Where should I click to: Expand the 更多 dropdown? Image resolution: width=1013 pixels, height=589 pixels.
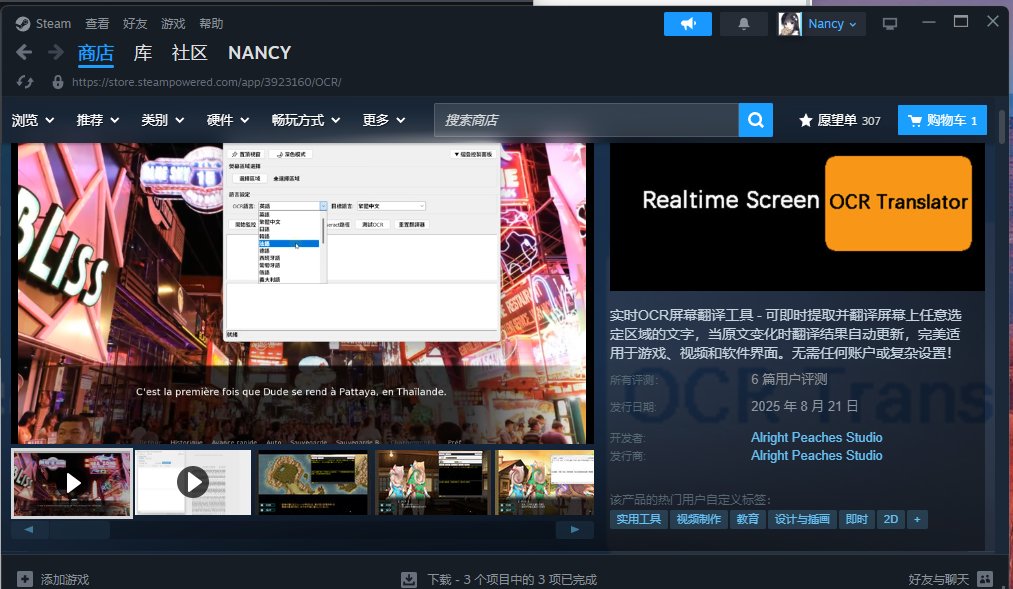click(x=384, y=120)
